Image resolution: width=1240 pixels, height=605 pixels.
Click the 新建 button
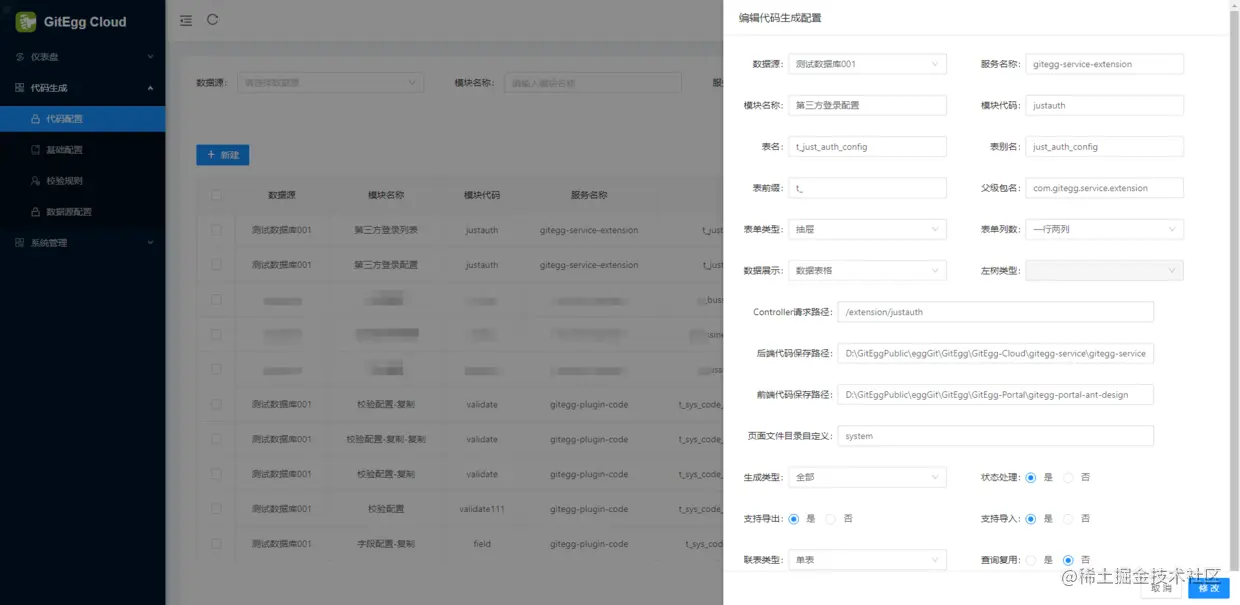(223, 155)
